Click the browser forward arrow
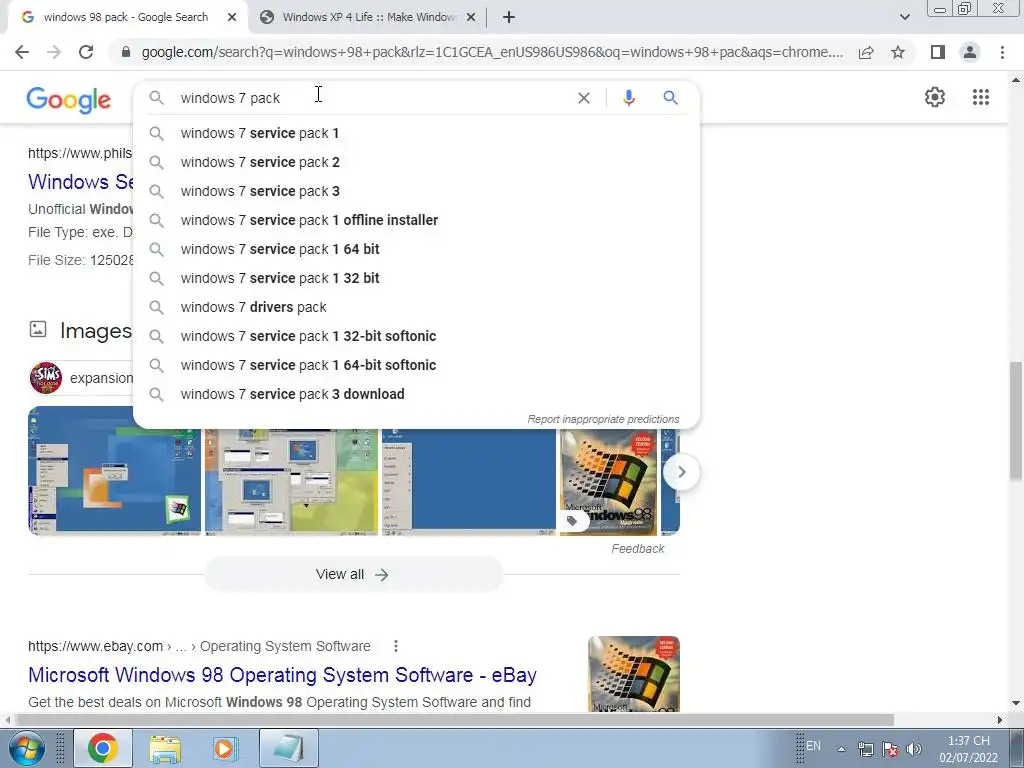1024x768 pixels. click(x=54, y=52)
